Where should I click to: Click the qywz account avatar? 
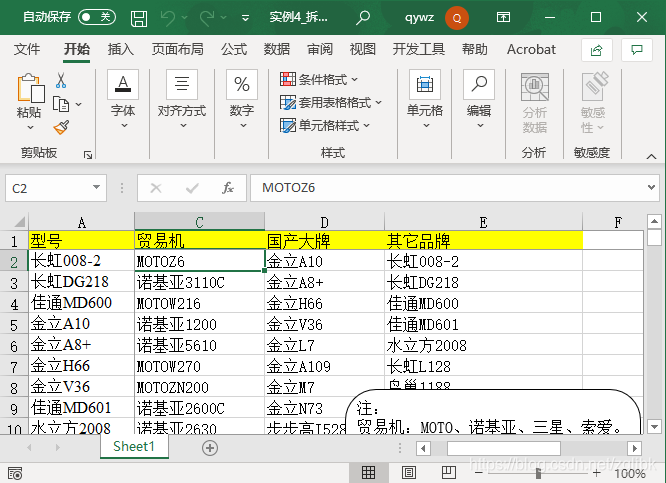[457, 18]
